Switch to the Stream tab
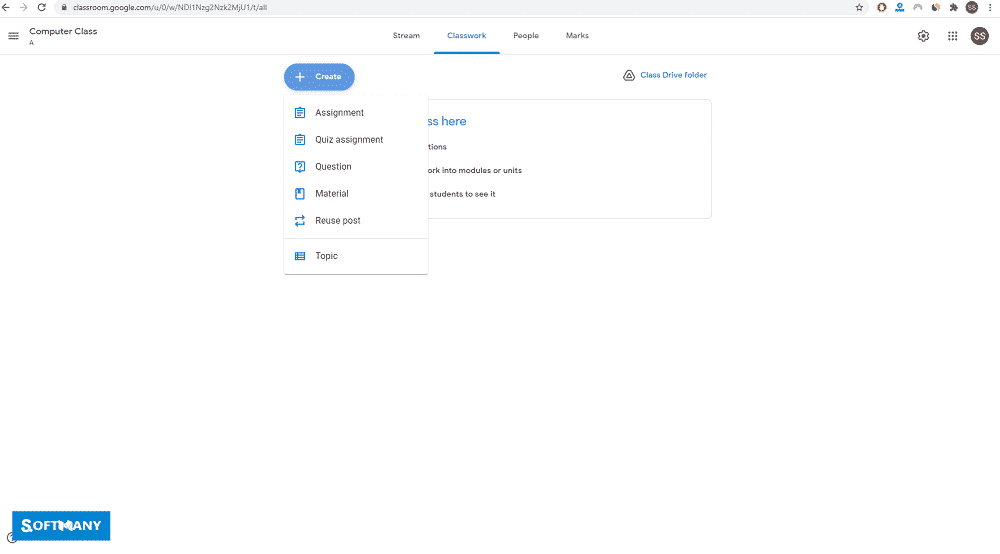1000x554 pixels. pos(406,36)
